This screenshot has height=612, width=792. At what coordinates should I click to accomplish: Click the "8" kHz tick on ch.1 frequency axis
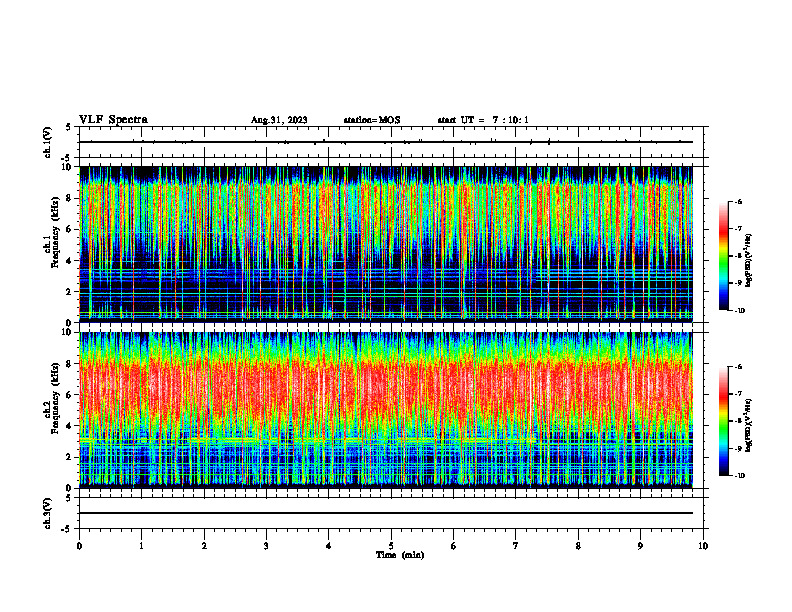(x=70, y=198)
